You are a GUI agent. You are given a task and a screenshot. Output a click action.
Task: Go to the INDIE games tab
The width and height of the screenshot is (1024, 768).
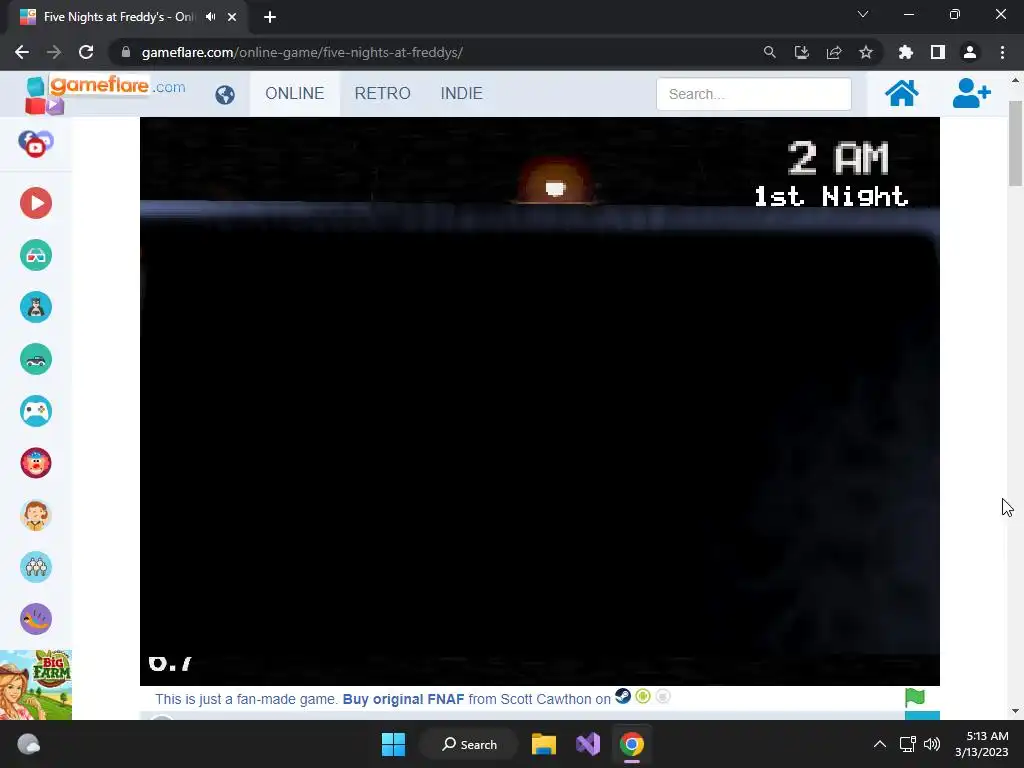point(462,93)
